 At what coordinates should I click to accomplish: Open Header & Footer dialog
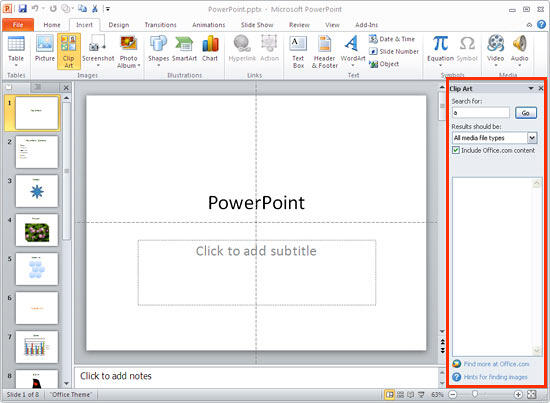[x=325, y=51]
